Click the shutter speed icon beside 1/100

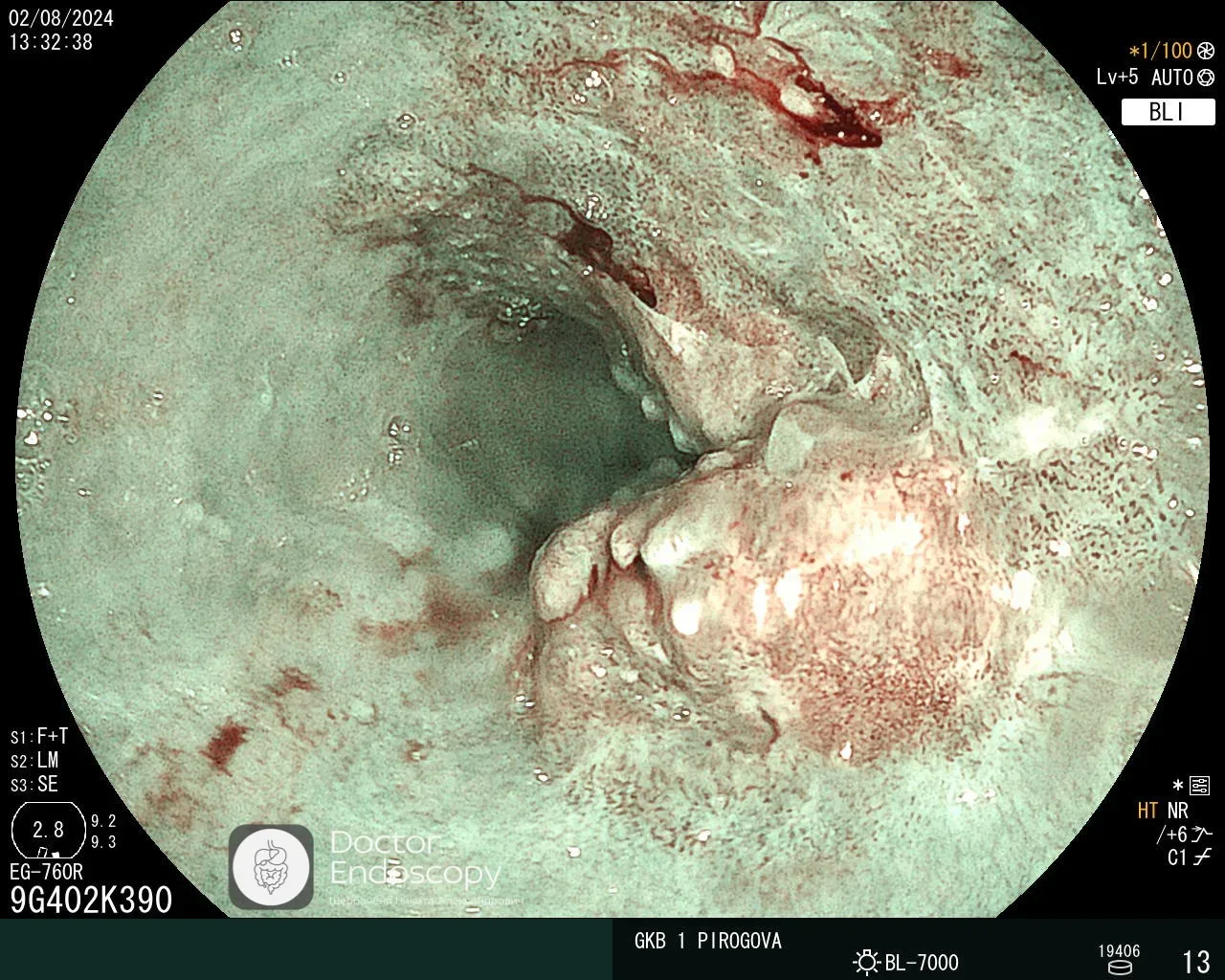1205,51
